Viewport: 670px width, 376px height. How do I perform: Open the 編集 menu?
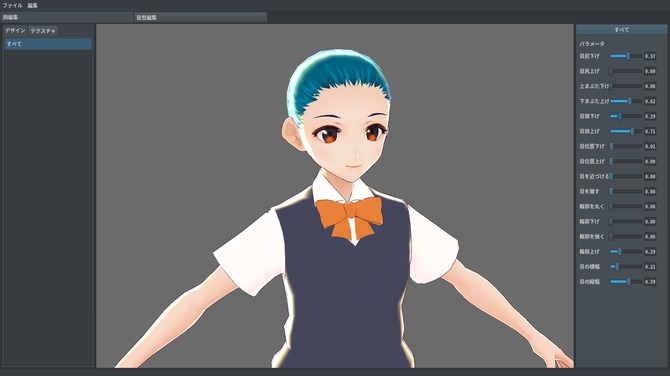[32, 6]
